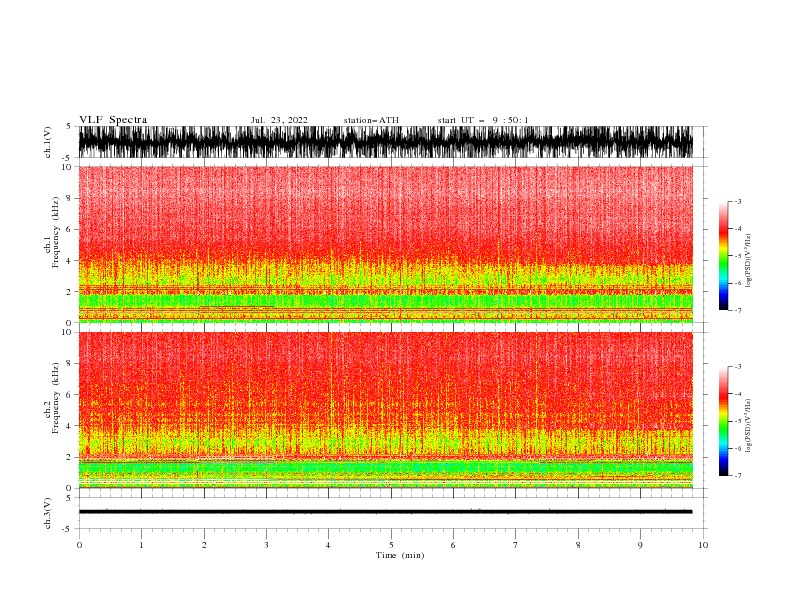The width and height of the screenshot is (792, 612).
Task: Click the "ch.2 Frequency (kHz)" axis label
Action: click(52, 398)
